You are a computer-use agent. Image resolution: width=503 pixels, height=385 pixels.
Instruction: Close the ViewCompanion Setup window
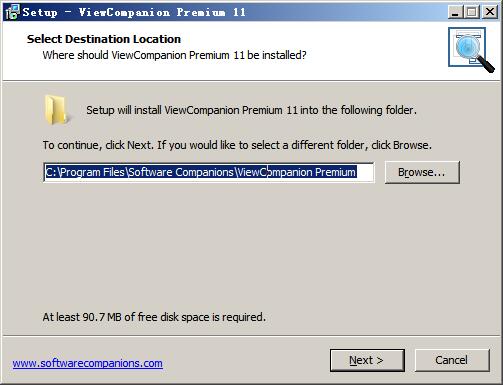pyautogui.click(x=490, y=12)
